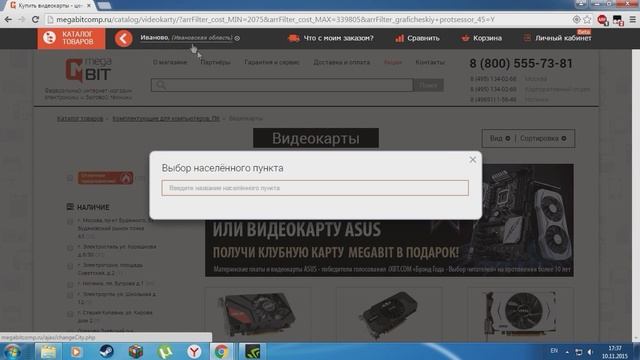This screenshot has width=640, height=360.
Task: Open Что с моим заказом? link
Action: 338,38
